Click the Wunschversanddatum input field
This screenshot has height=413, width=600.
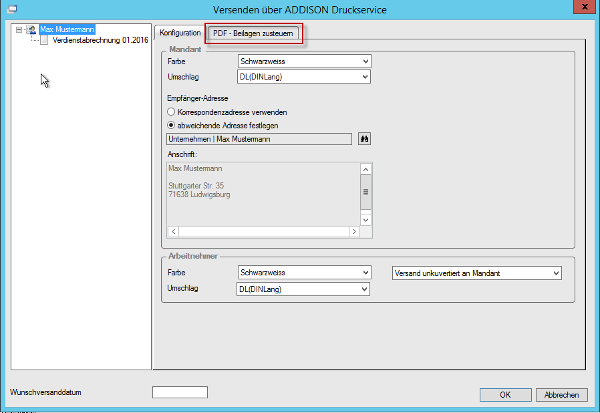pyautogui.click(x=180, y=392)
